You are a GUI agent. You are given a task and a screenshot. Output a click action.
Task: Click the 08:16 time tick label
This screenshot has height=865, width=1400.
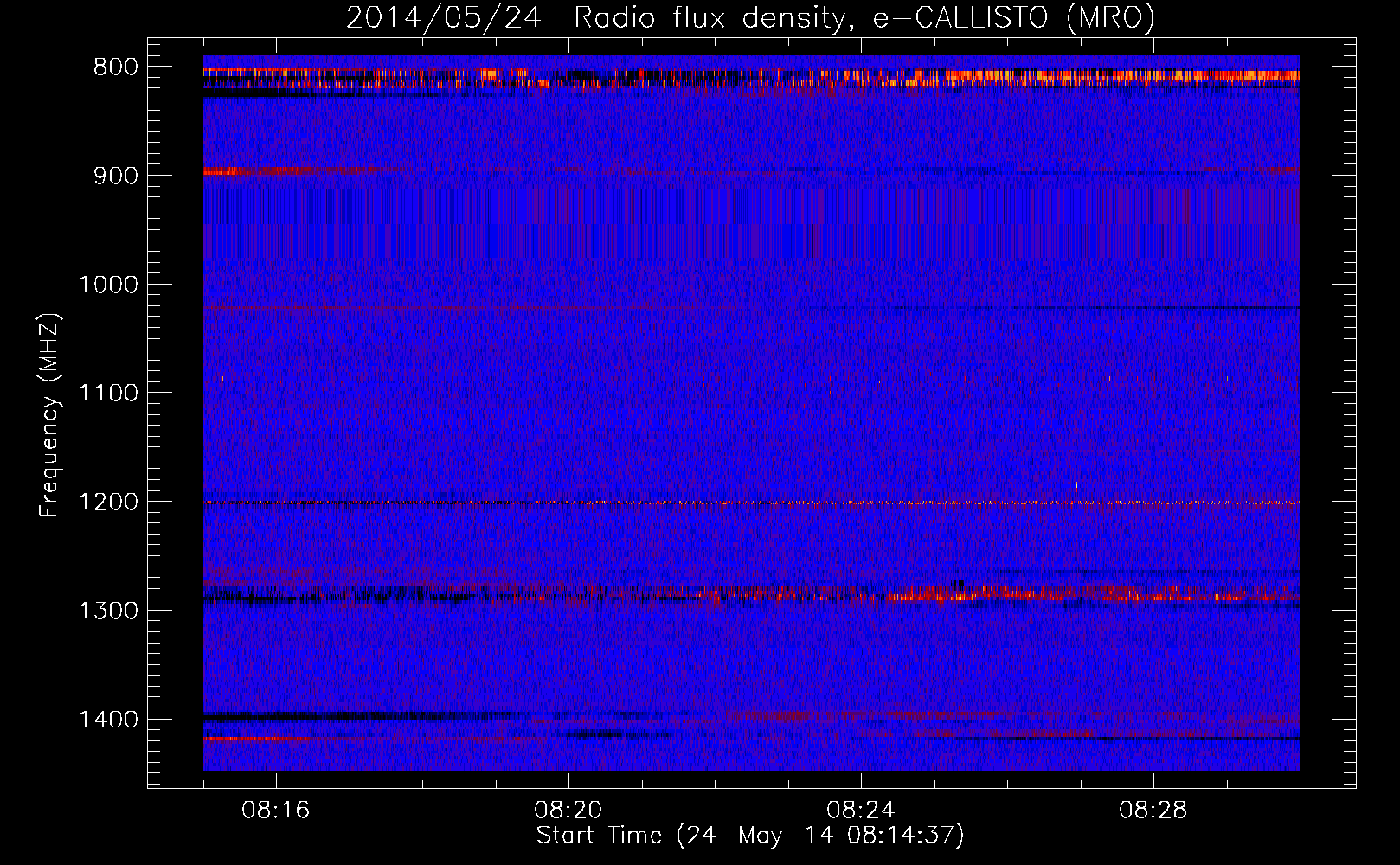276,811
